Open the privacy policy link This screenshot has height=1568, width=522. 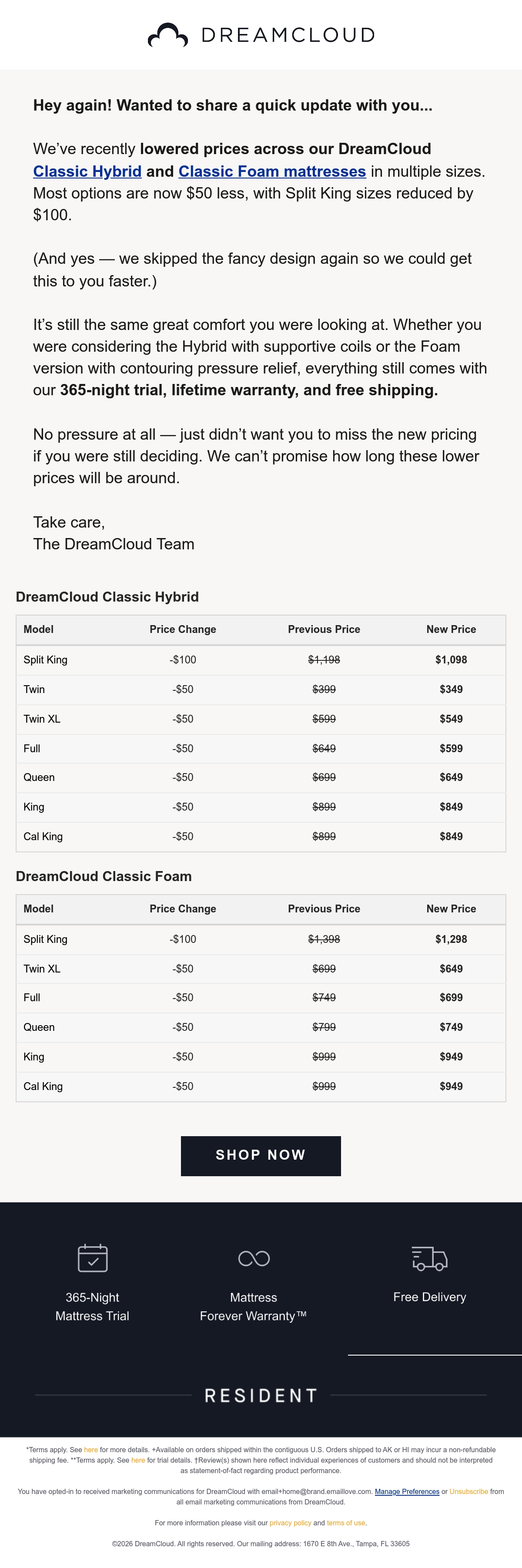click(x=290, y=1522)
